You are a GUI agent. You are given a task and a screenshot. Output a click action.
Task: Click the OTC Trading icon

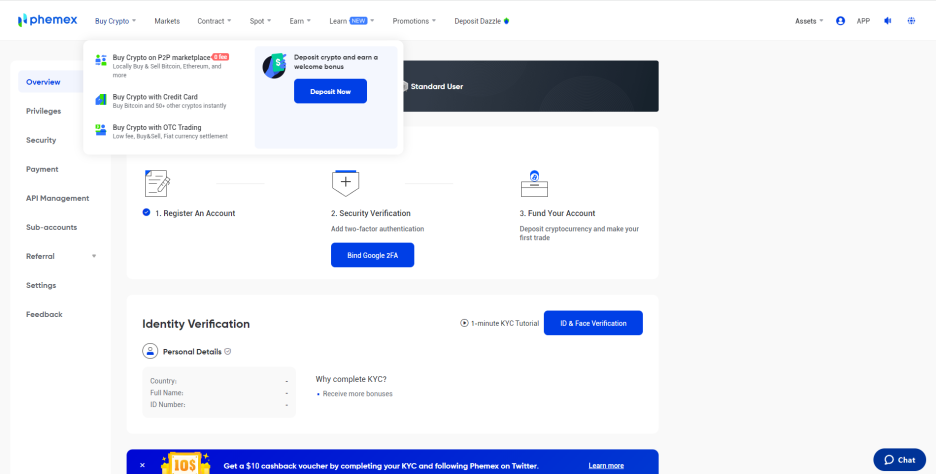tap(101, 130)
